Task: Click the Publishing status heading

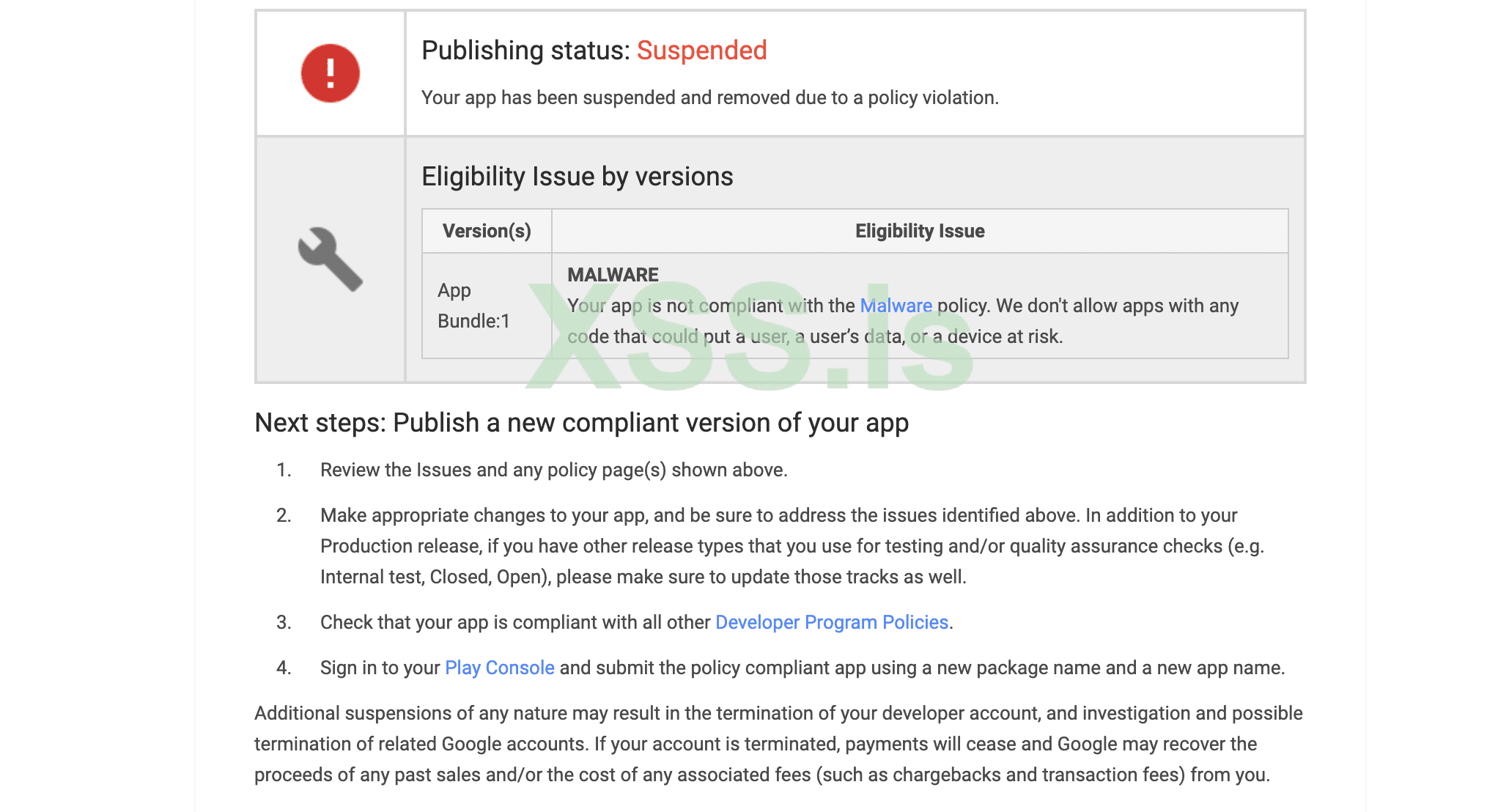Action: tap(525, 51)
